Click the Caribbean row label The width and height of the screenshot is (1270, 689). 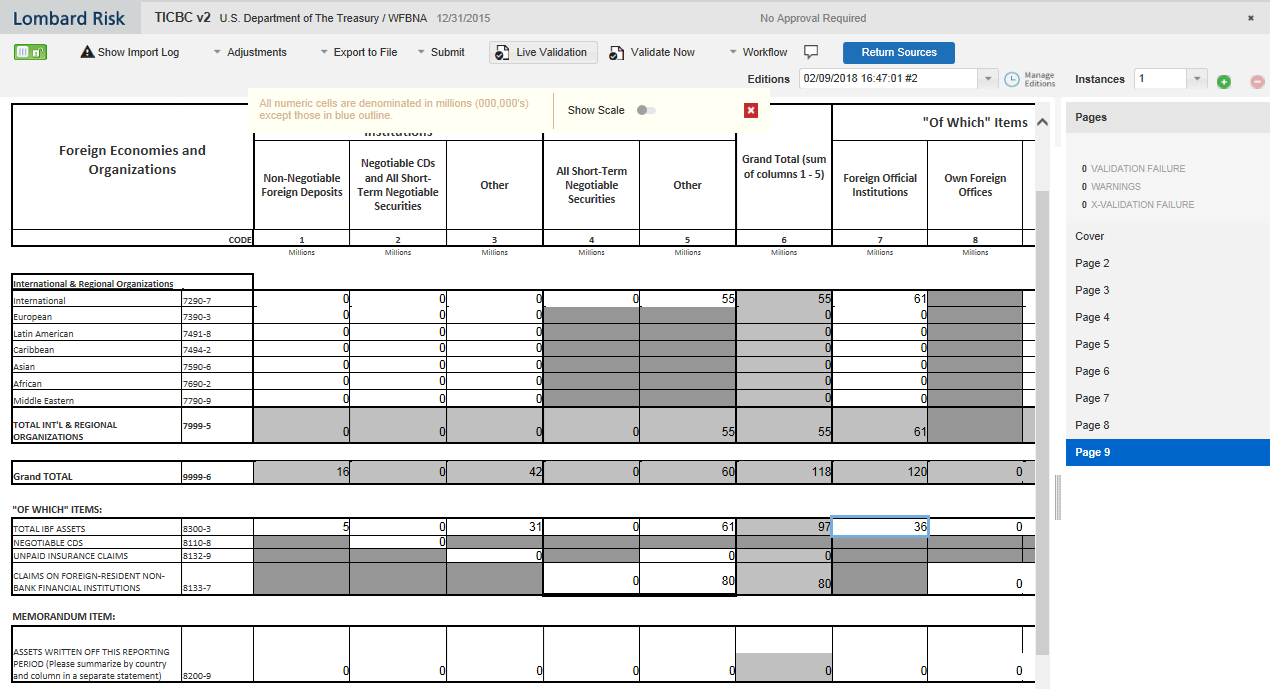[x=34, y=350]
